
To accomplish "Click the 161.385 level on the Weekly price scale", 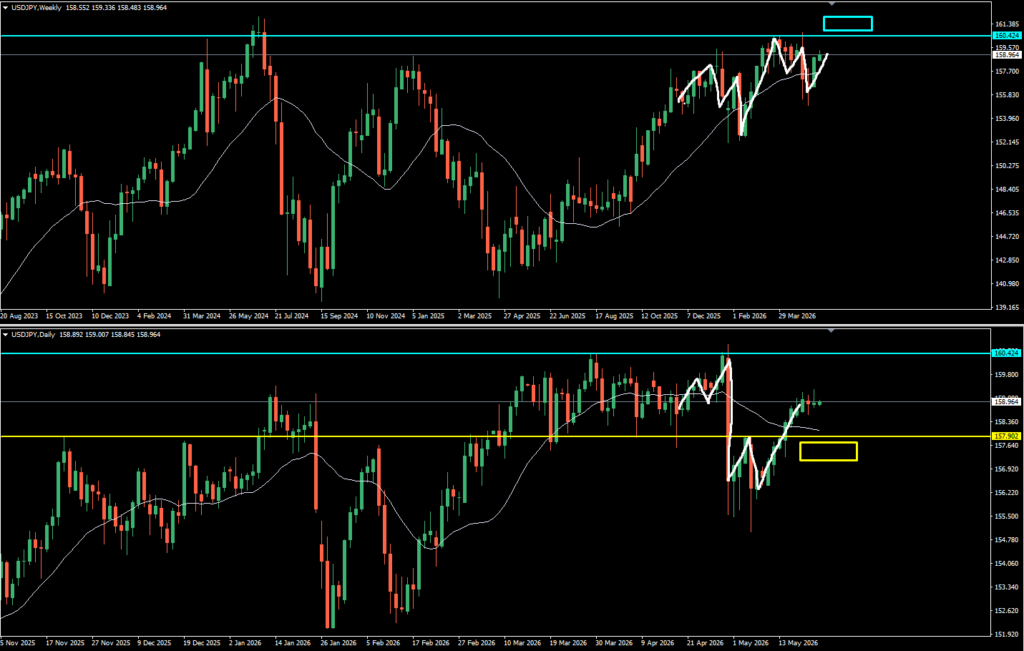I will [1006, 24].
